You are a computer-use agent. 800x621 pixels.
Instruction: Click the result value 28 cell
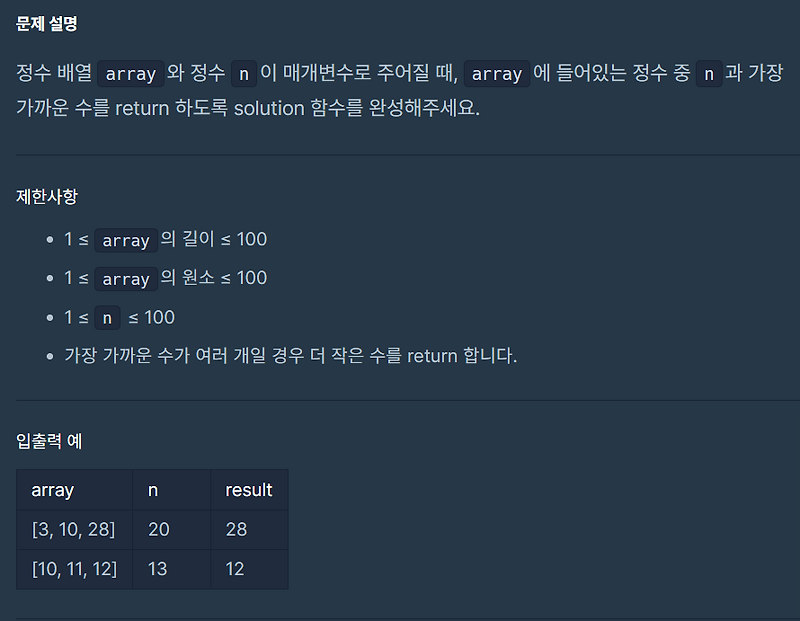[x=249, y=530]
